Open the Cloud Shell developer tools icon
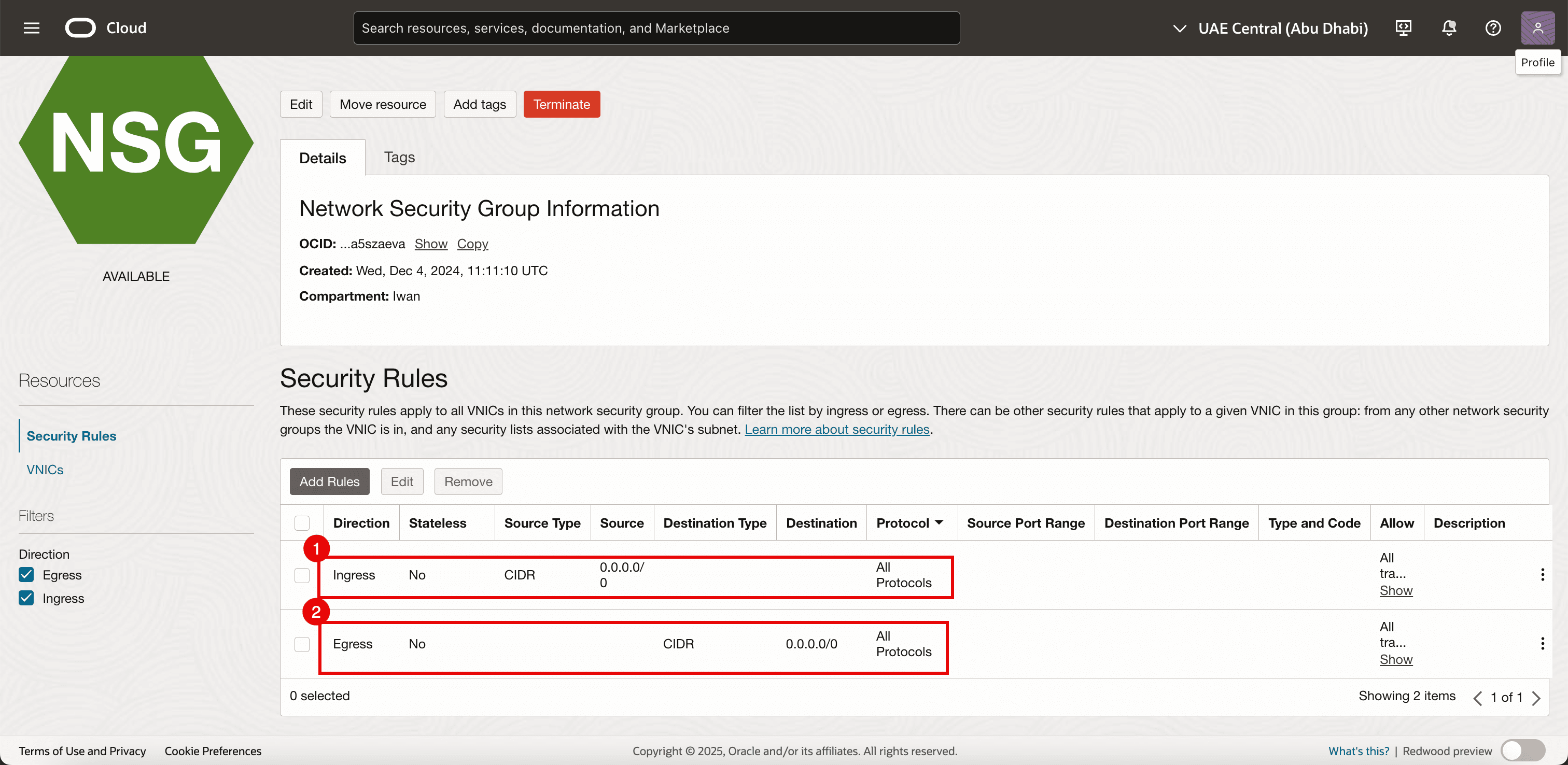This screenshot has width=1568, height=765. point(1403,28)
